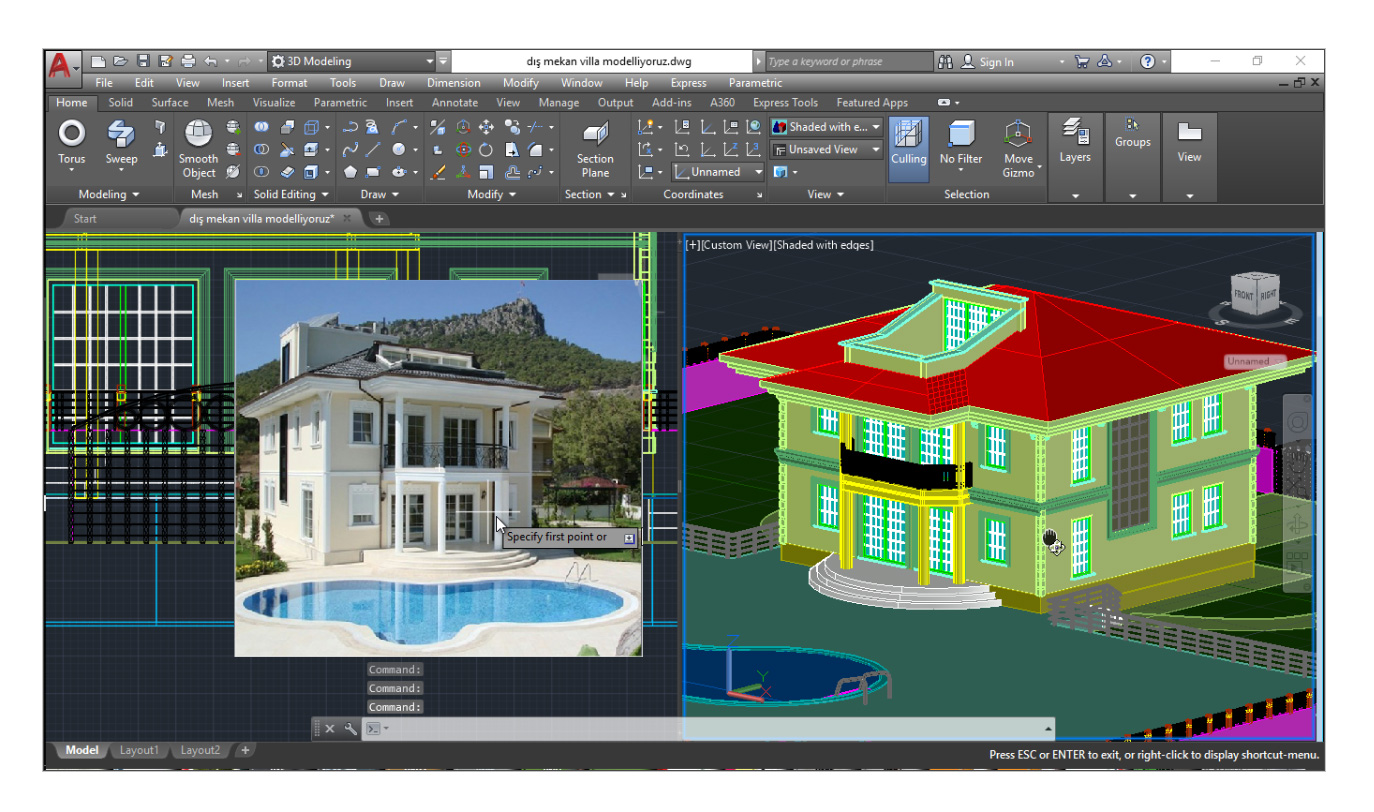The image size is (1374, 812).
Task: Select the Torus modeling tool
Action: tap(70, 140)
